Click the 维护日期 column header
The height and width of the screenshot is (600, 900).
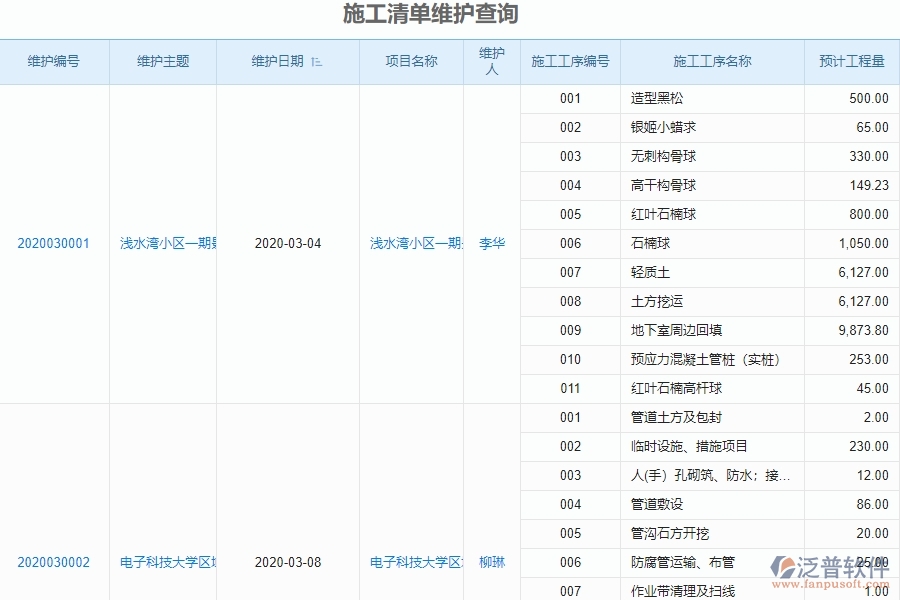285,61
